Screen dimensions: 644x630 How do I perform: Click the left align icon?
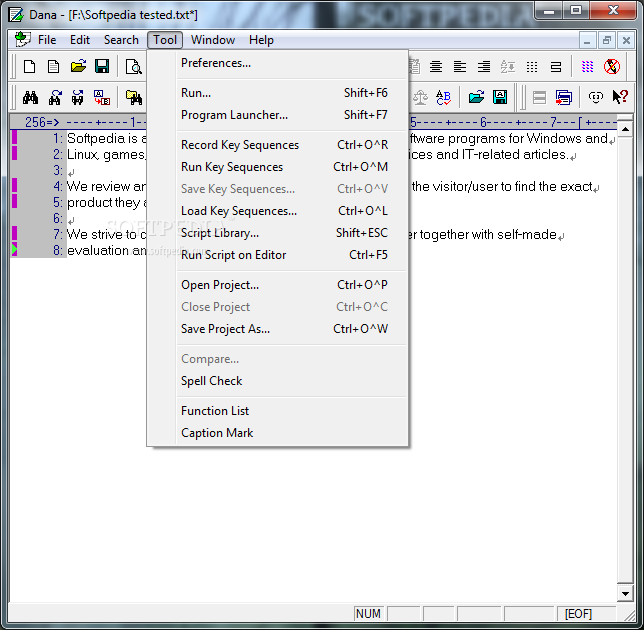(x=460, y=67)
